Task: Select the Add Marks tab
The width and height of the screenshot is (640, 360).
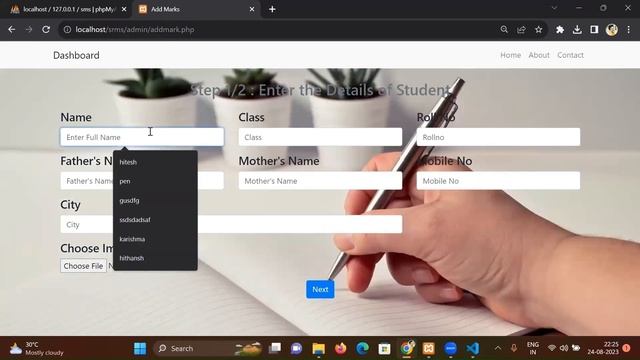Action: pos(196,9)
